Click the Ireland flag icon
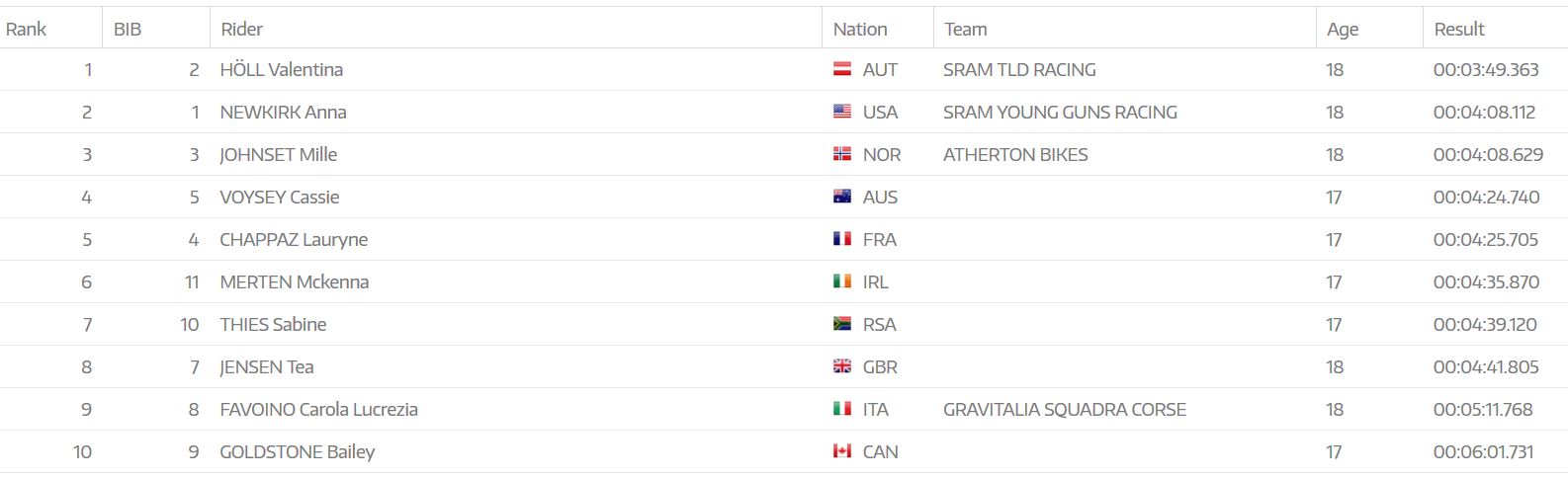 tap(842, 281)
